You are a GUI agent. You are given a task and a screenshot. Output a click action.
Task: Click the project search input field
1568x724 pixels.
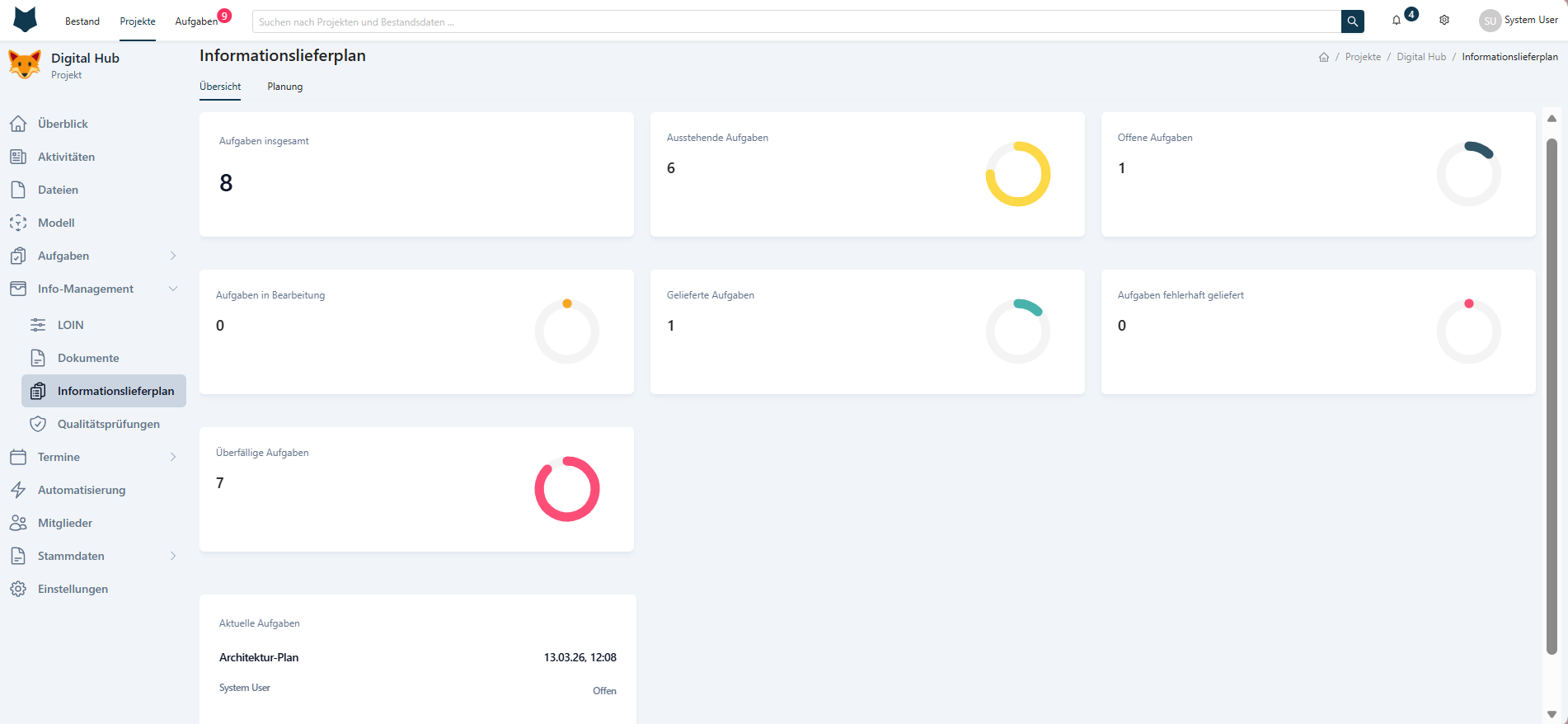pyautogui.click(x=796, y=21)
